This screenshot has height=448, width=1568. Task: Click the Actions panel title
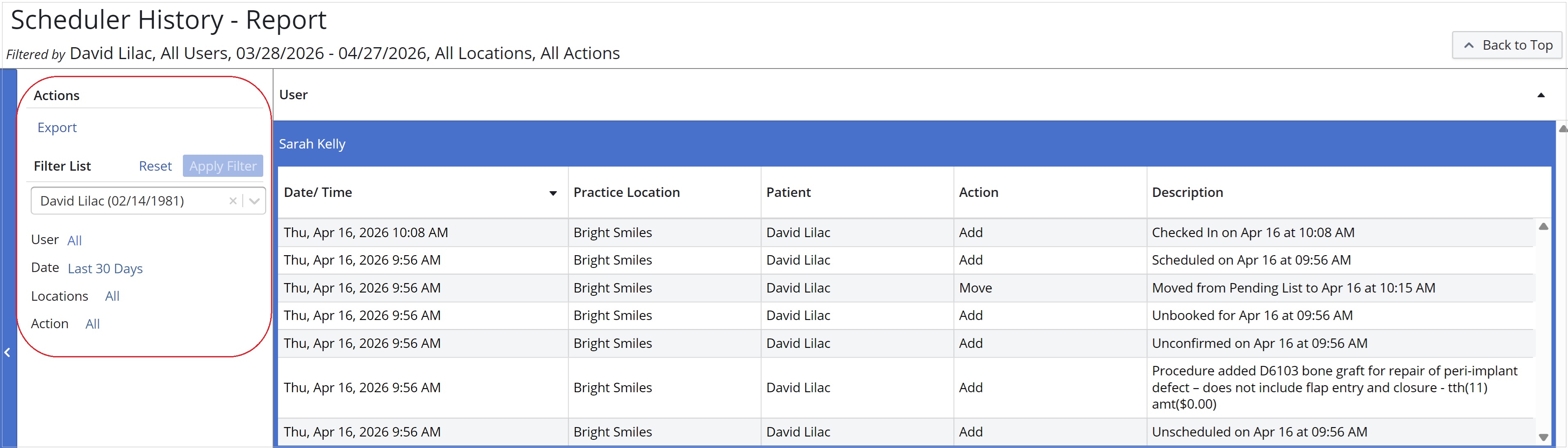[x=57, y=95]
